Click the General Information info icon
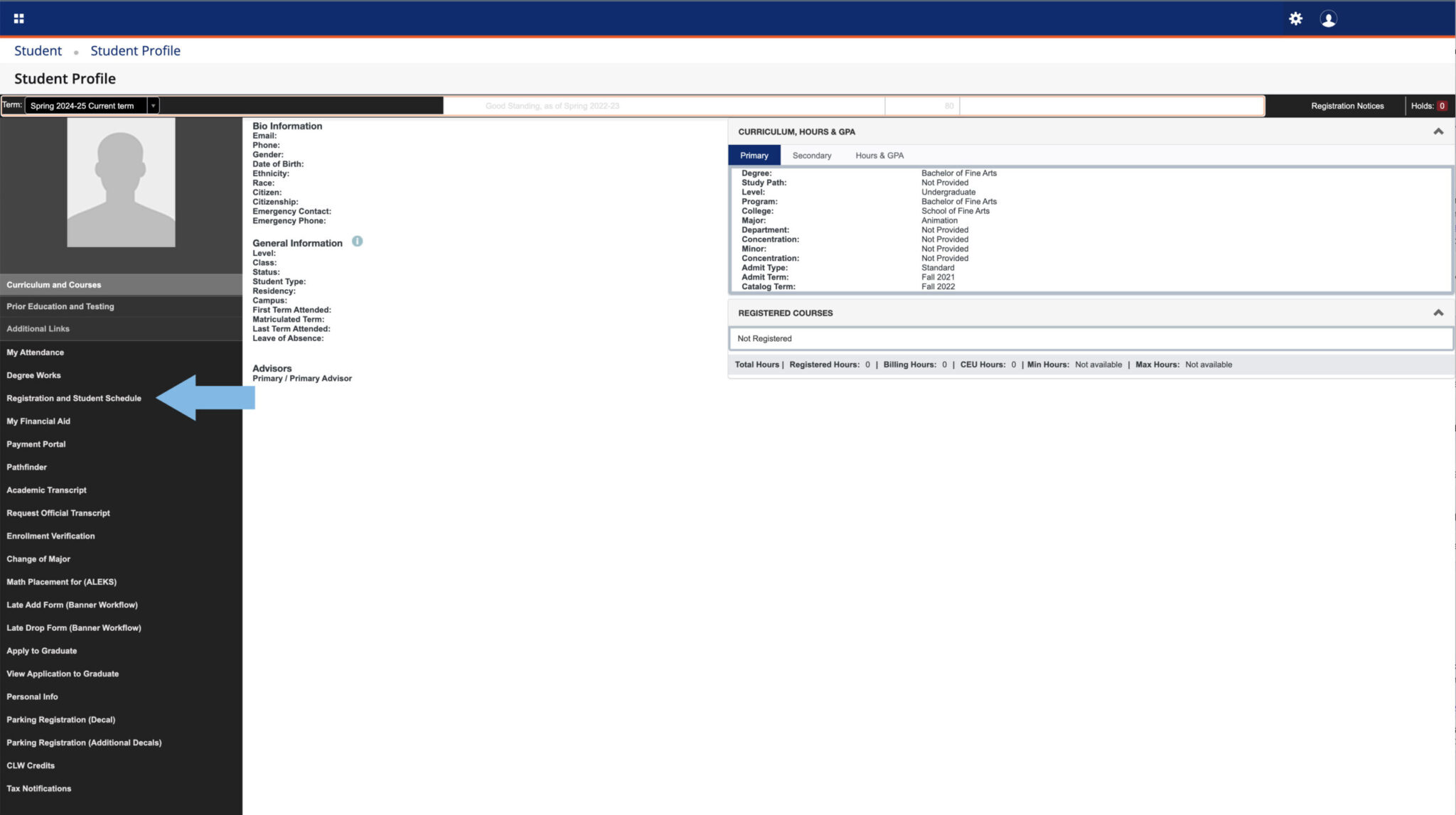Viewport: 1456px width, 815px height. pyautogui.click(x=357, y=242)
